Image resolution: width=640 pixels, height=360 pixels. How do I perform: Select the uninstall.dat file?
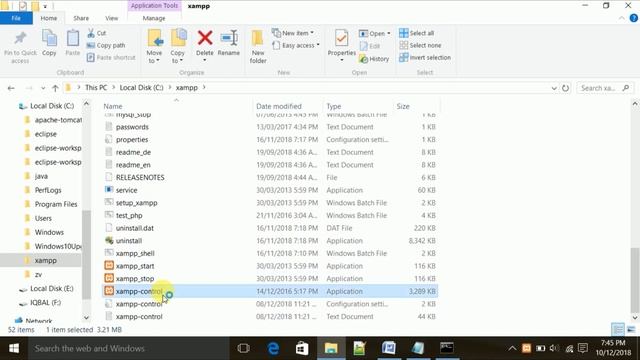point(135,228)
